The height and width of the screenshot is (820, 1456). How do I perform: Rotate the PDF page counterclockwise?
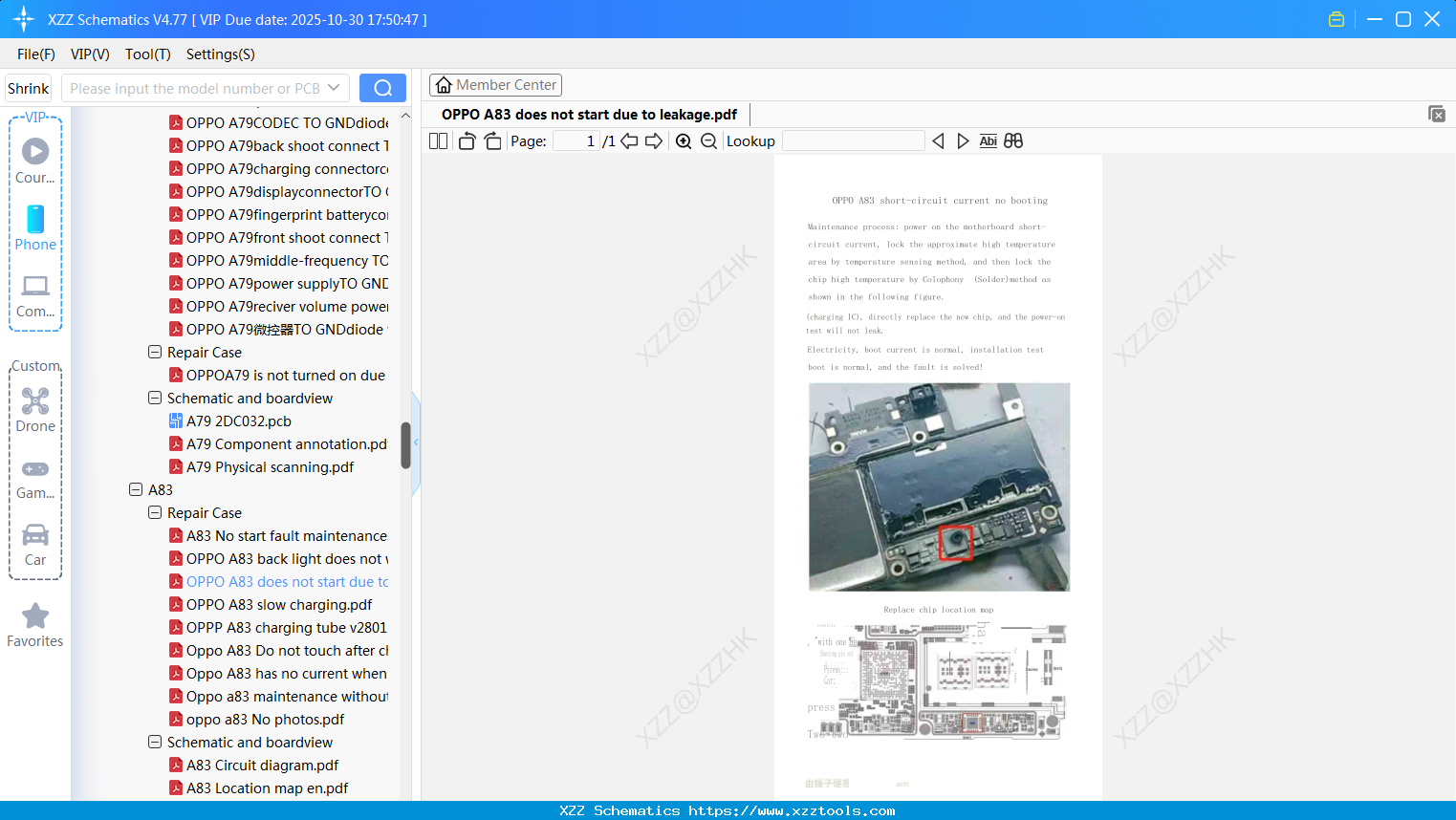pos(467,141)
